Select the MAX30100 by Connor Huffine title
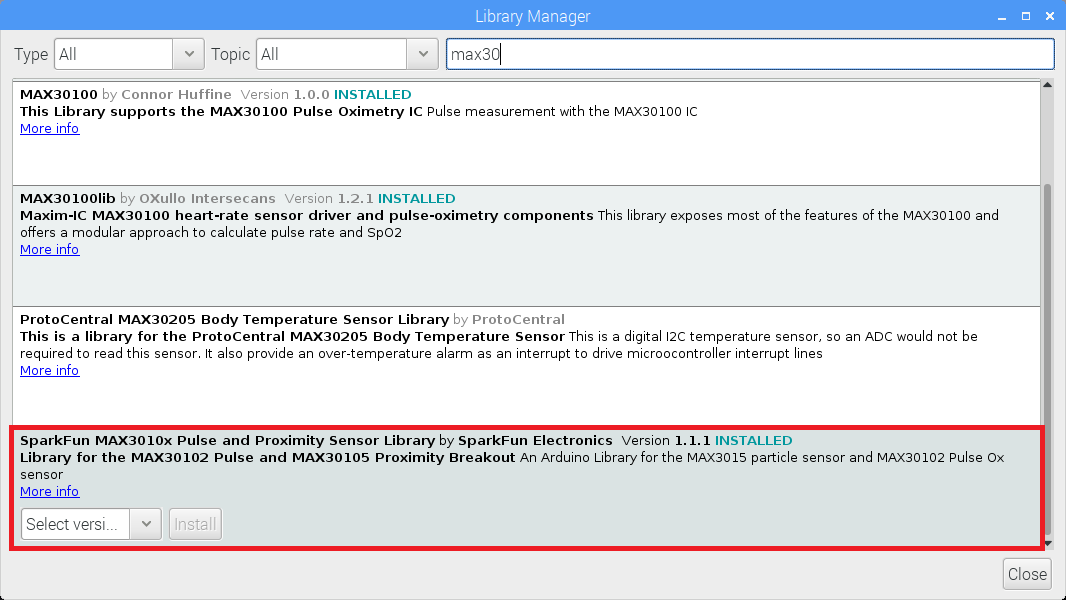The width and height of the screenshot is (1066, 600). [x=126, y=94]
